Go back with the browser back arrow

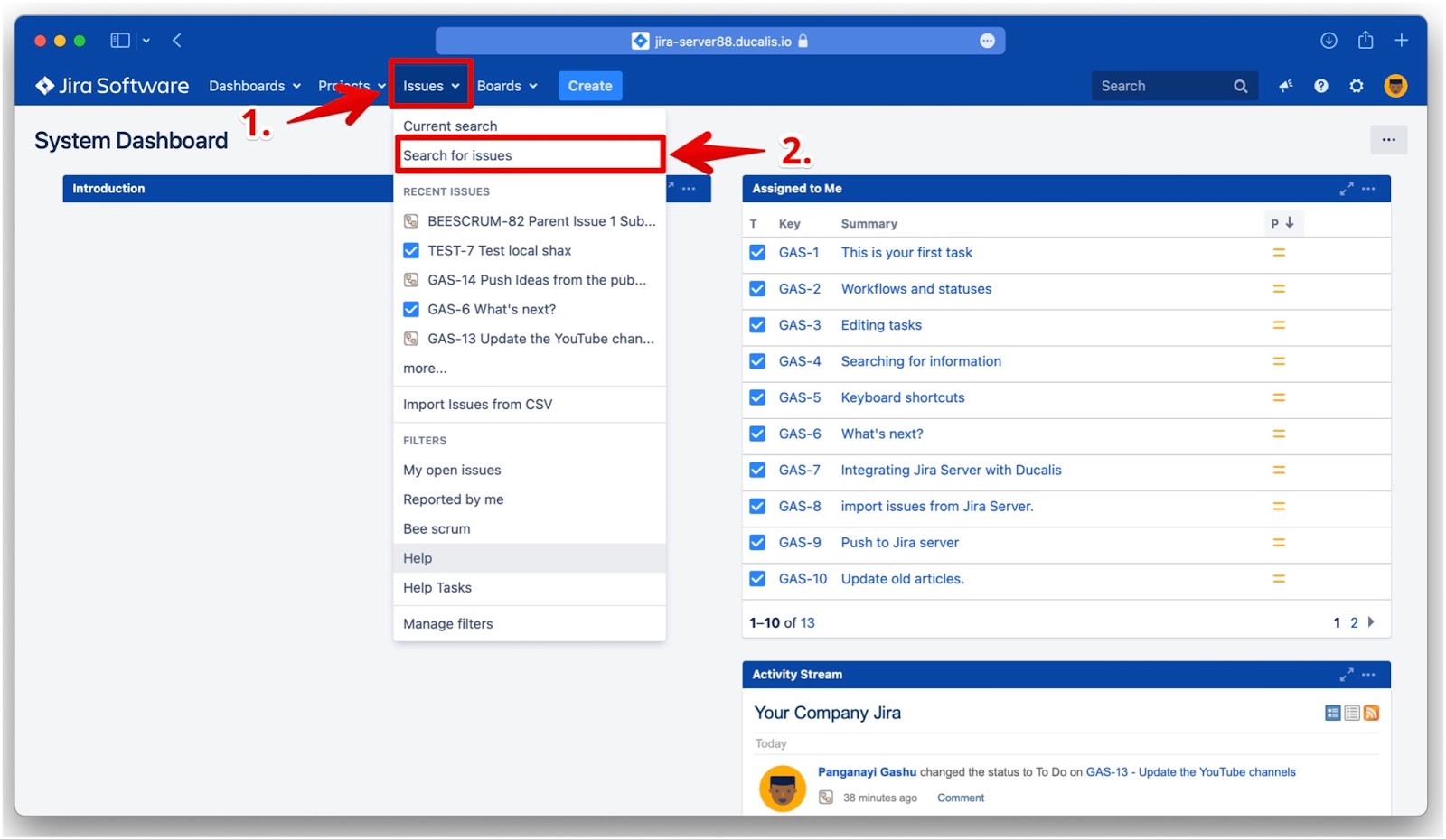coord(177,41)
